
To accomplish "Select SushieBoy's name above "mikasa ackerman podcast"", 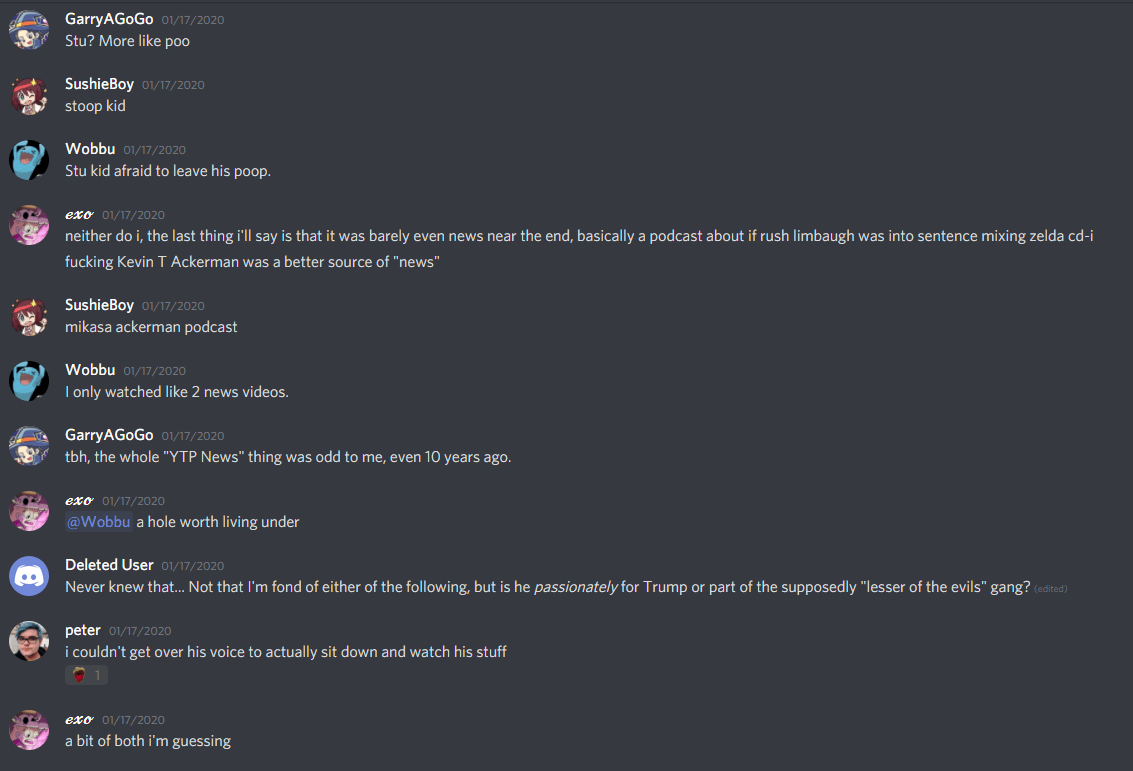I will pyautogui.click(x=99, y=305).
